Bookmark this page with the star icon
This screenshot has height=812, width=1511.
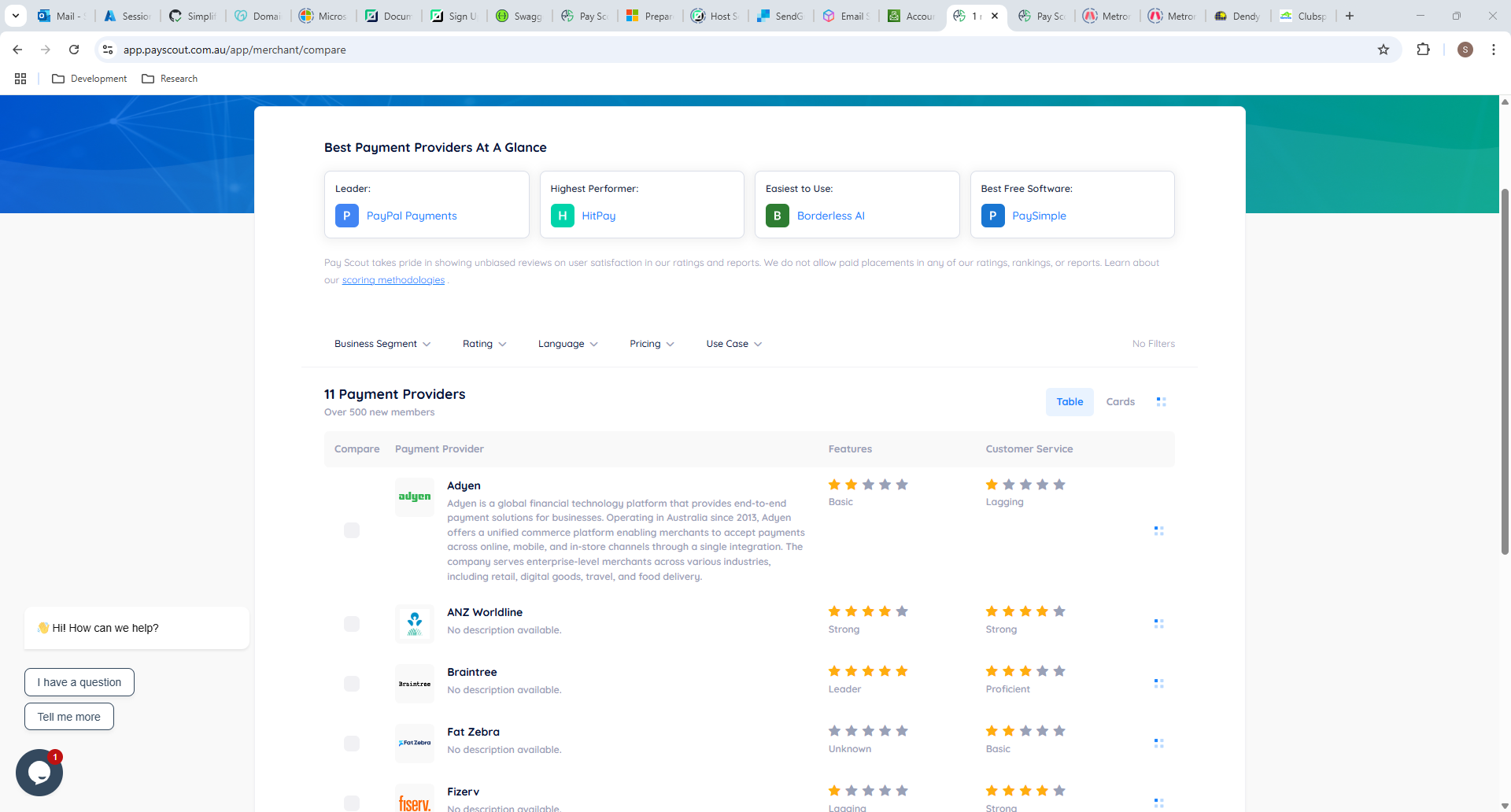pos(1384,50)
